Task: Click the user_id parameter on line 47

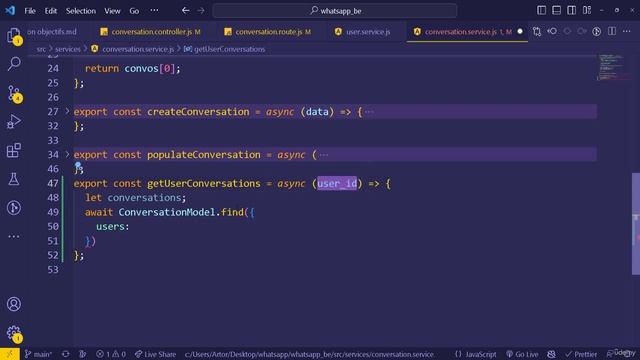Action: [x=337, y=183]
